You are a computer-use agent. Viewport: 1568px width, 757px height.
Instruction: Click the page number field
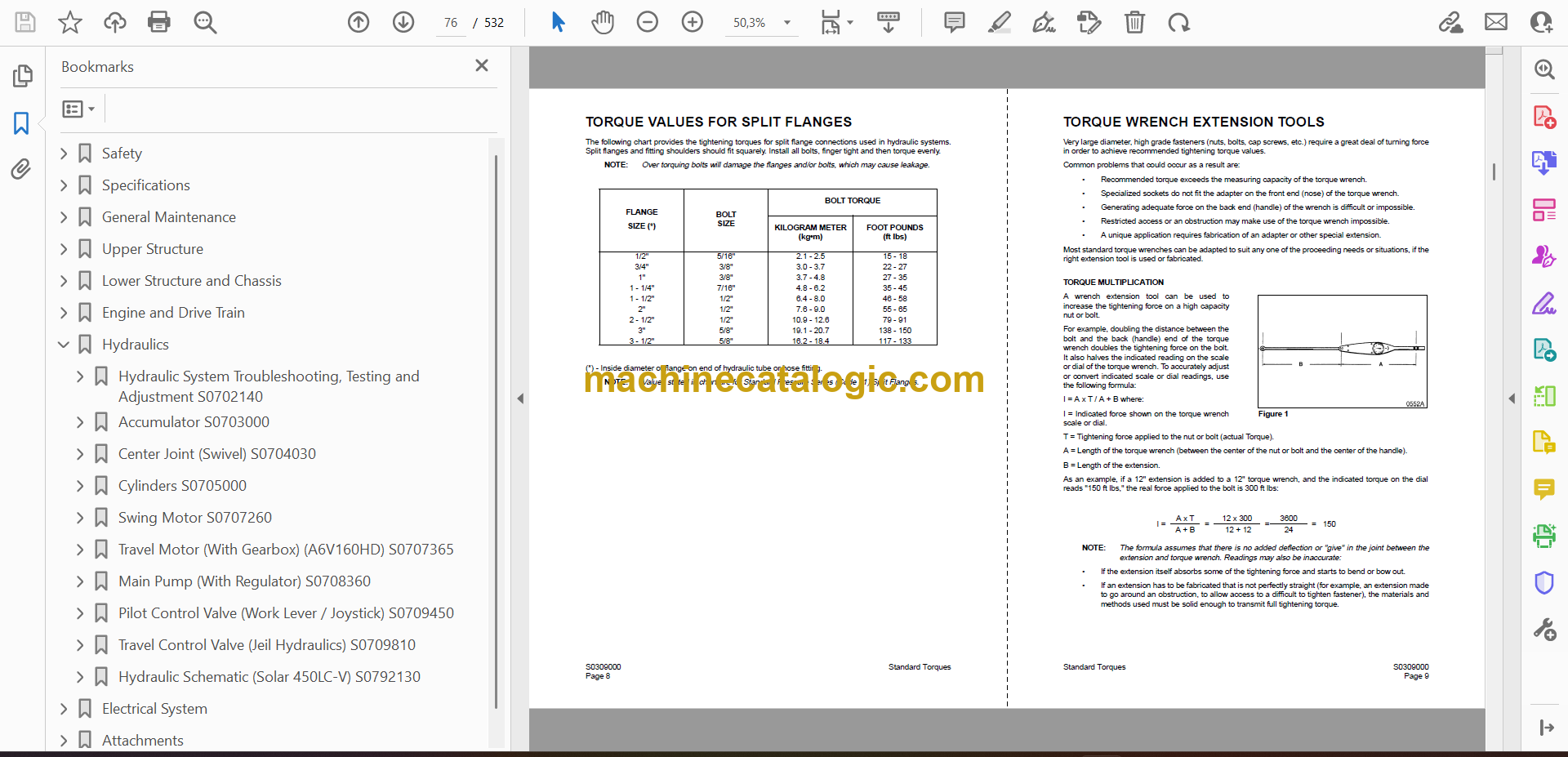(x=451, y=23)
